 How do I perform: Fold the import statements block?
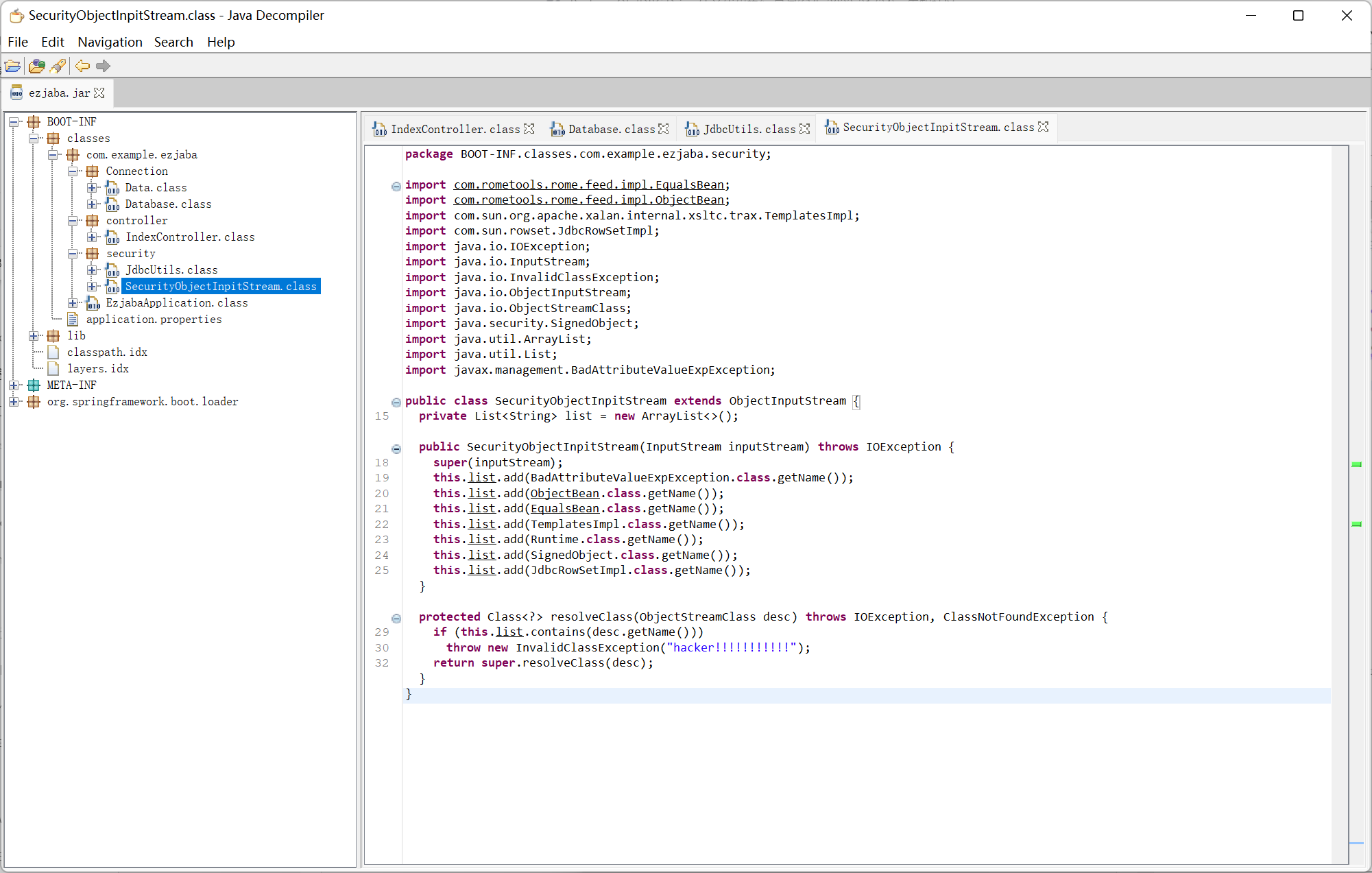click(396, 186)
